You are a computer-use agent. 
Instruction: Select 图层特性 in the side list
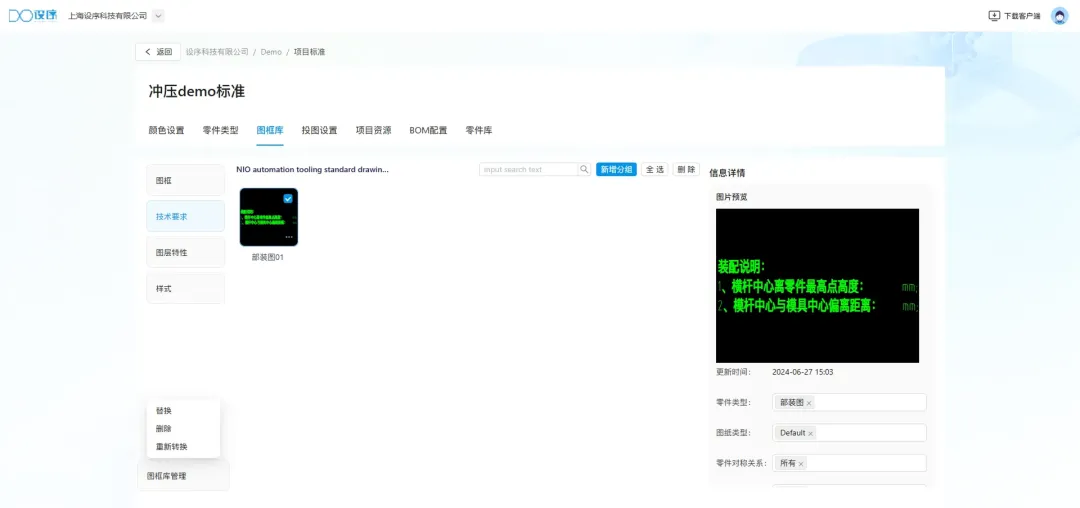(x=185, y=253)
